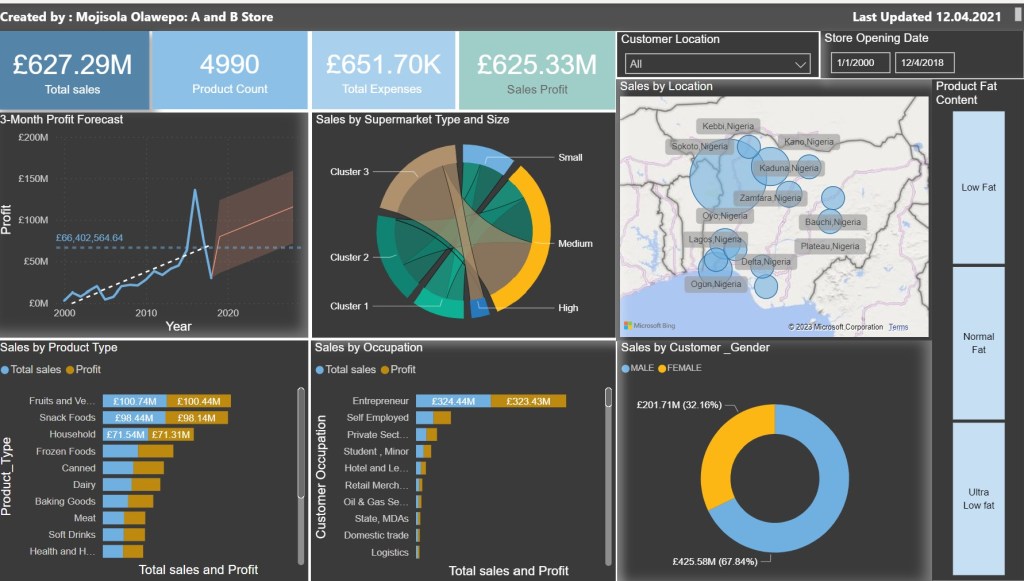Click the MALE legend marker

626,368
